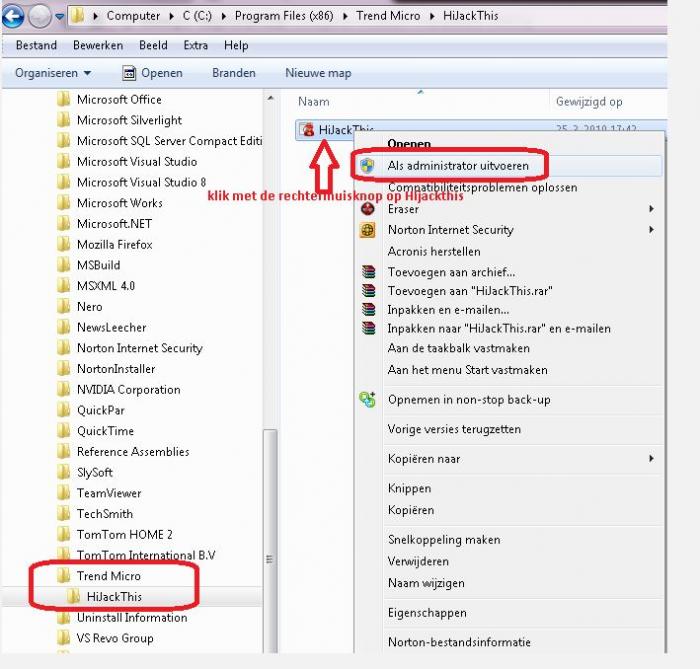The width and height of the screenshot is (700, 669).
Task: Open the Help menu
Action: 236,46
